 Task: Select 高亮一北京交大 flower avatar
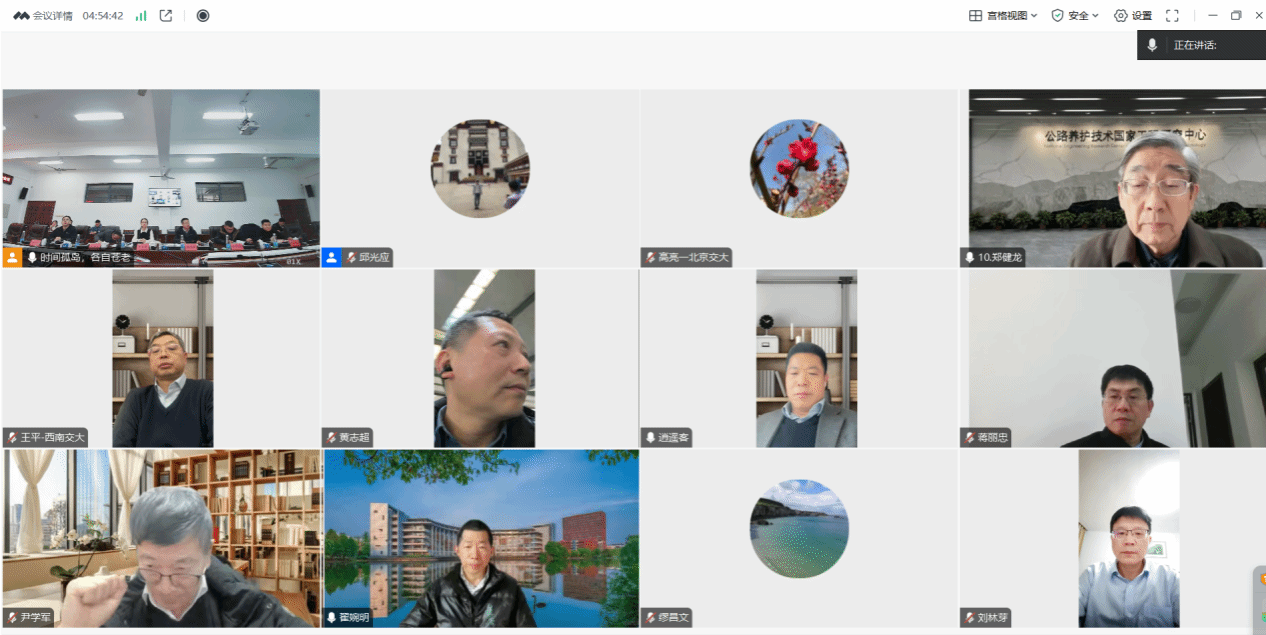799,169
